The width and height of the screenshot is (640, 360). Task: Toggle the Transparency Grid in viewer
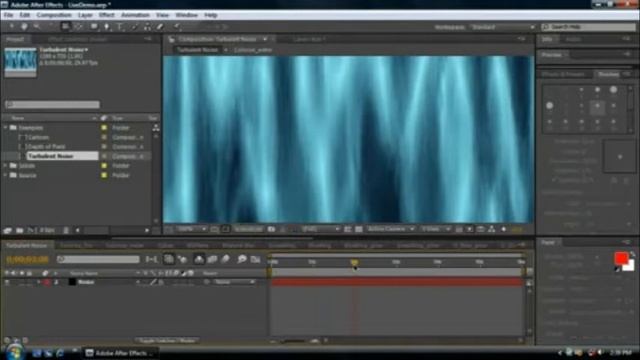click(x=359, y=229)
